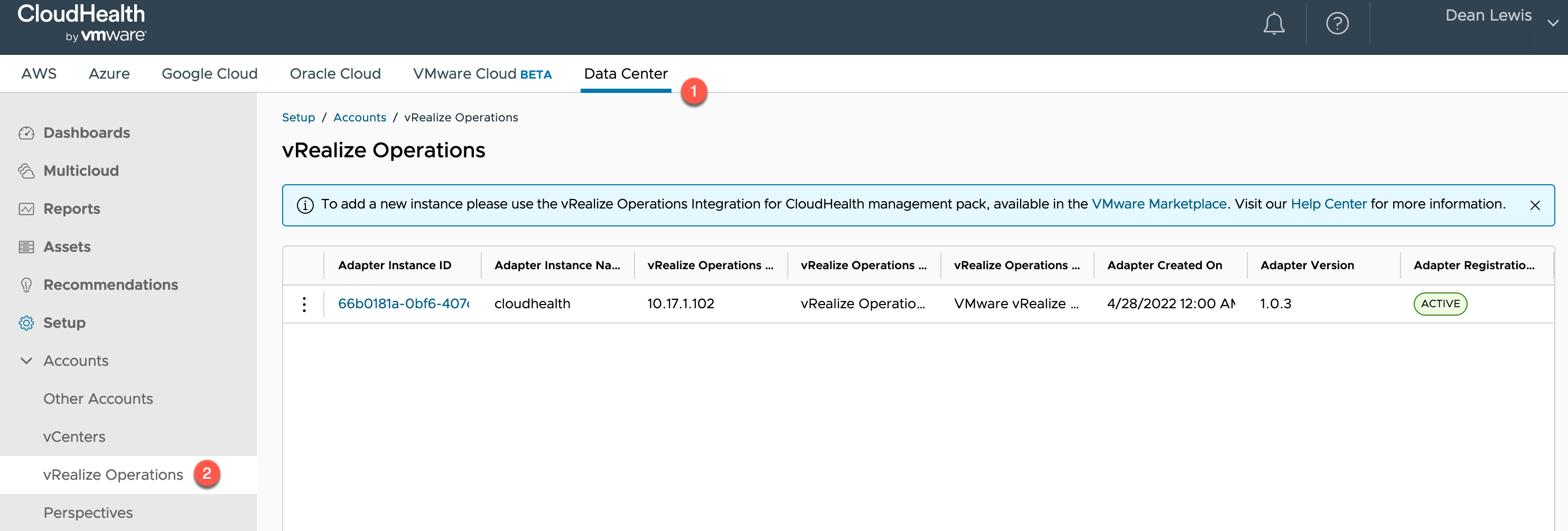Click the 1.0.3 version cell
This screenshot has height=531, width=1568.
[1275, 304]
